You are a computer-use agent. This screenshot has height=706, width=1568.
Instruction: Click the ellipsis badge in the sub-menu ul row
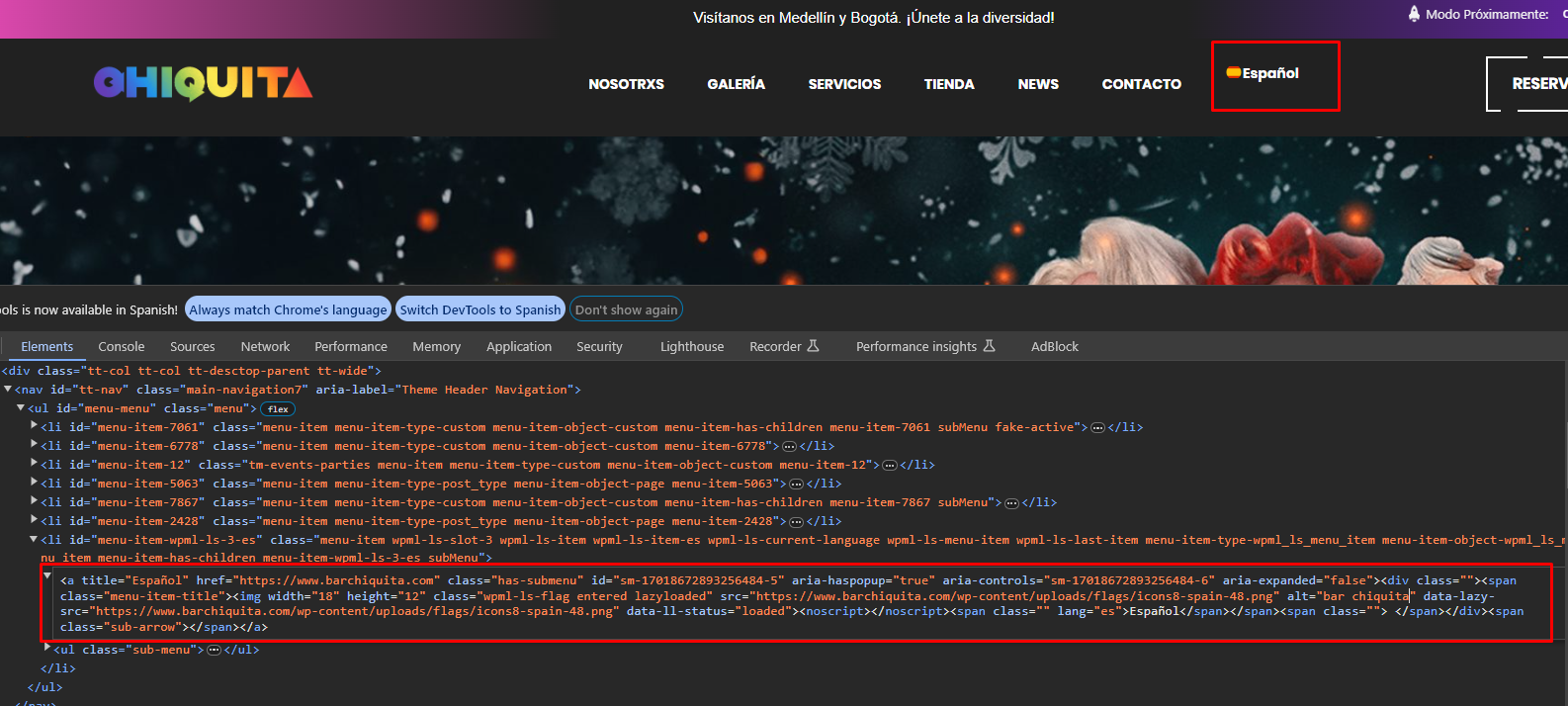[x=214, y=650]
